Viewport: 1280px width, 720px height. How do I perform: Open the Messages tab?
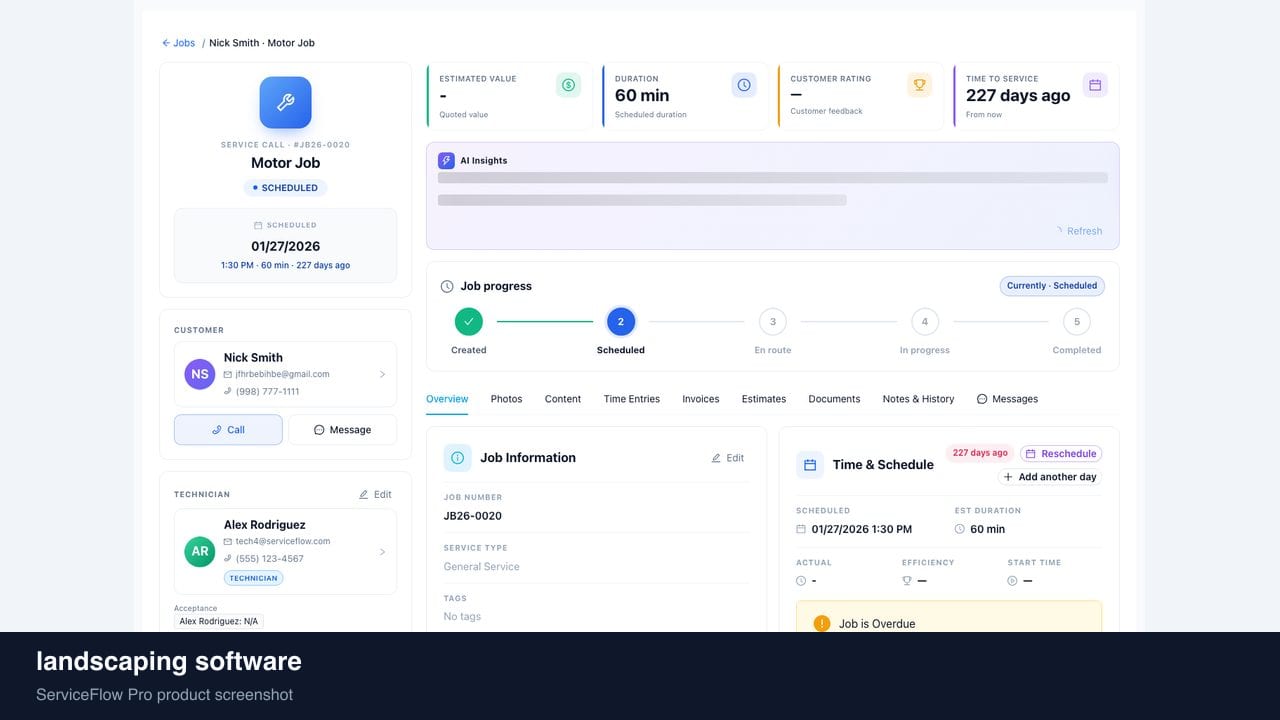[1007, 399]
